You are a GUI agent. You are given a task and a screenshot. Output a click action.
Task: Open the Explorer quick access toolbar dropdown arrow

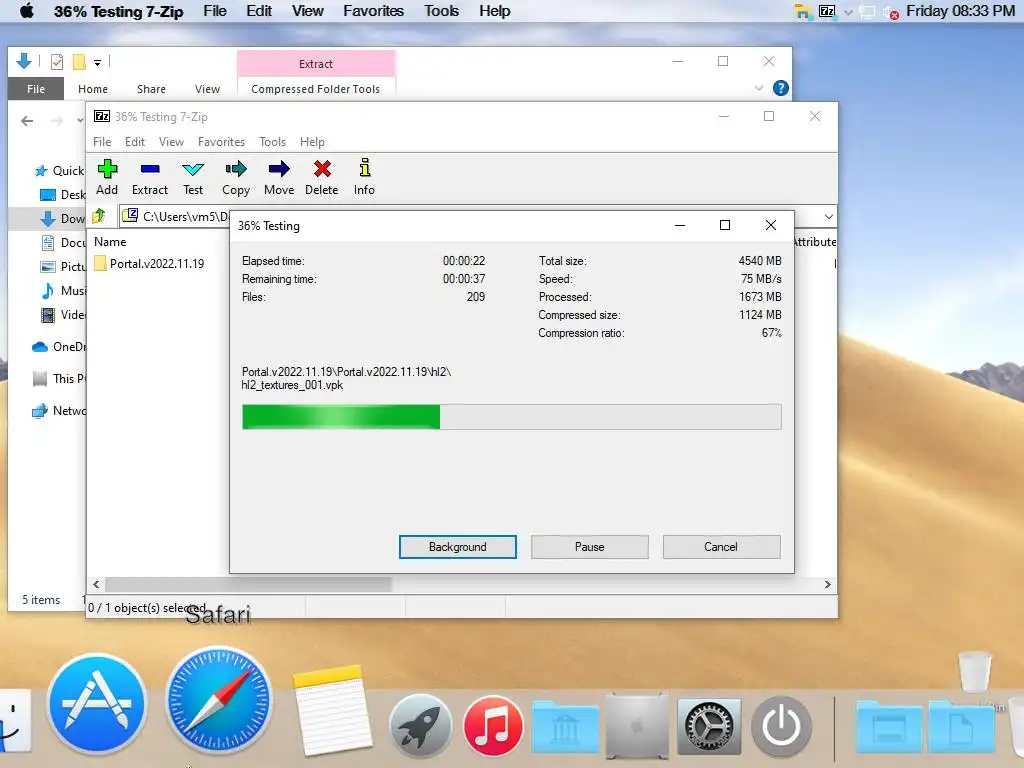(x=97, y=63)
